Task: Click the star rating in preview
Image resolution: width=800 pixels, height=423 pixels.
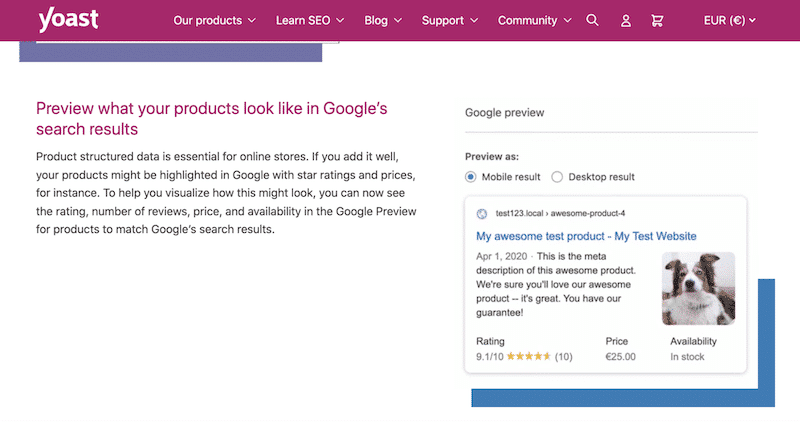Action: (529, 356)
